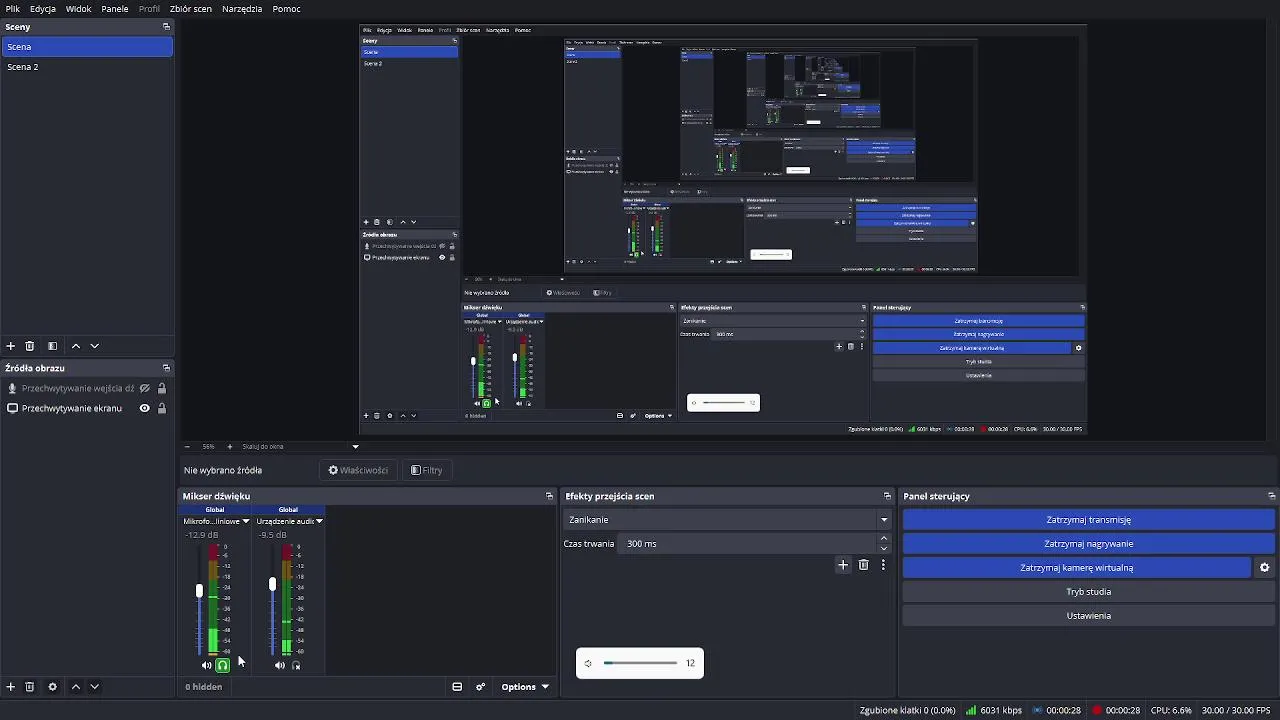Delete the selected scene using the Sceny trash icon
Image resolution: width=1280 pixels, height=720 pixels.
[x=30, y=346]
